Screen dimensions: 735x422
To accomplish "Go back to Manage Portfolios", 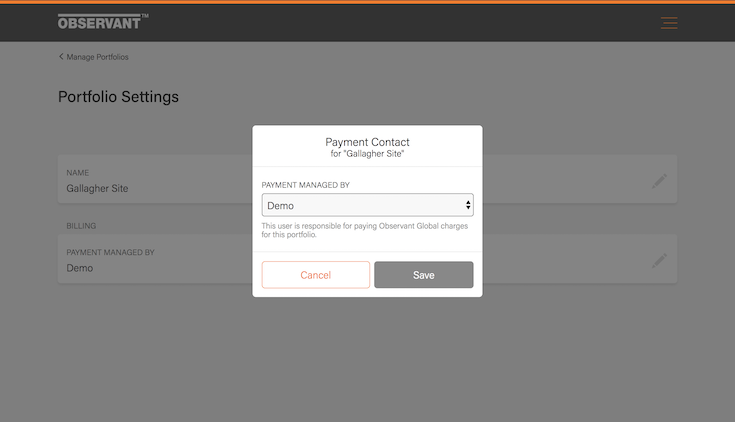I will (x=97, y=57).
